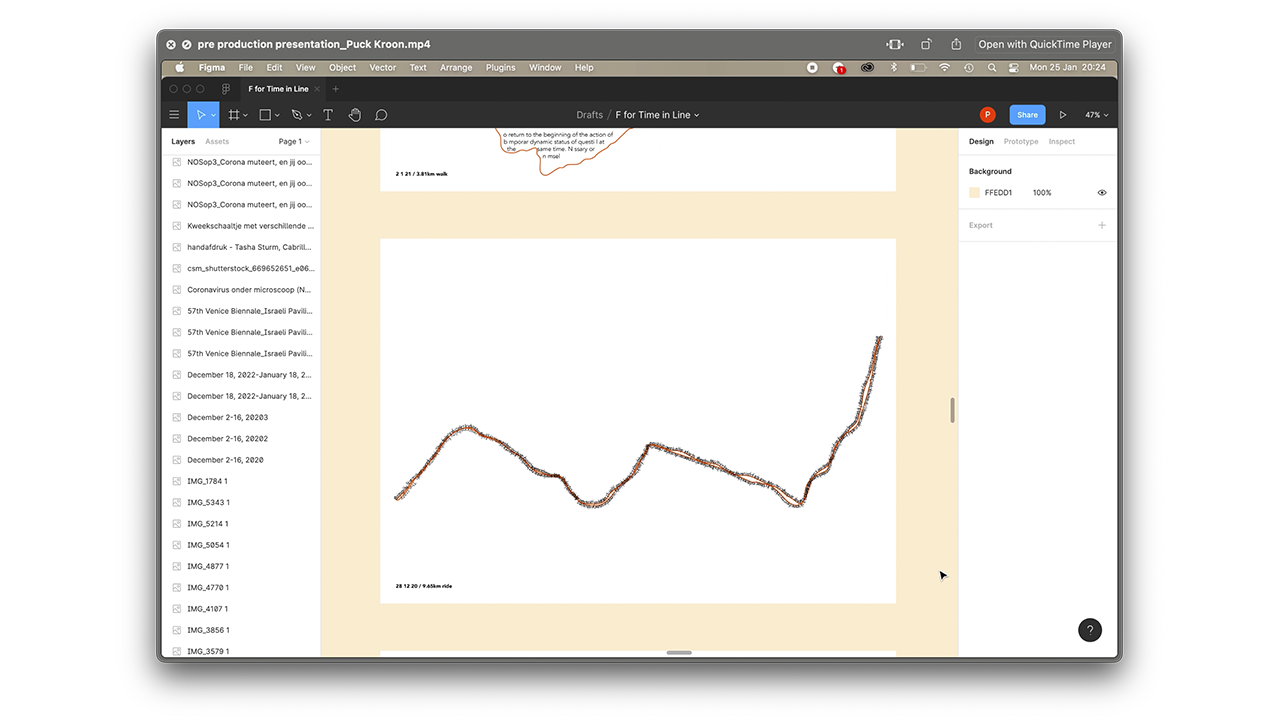Open the Figma home grid icon
This screenshot has width=1280, height=720.
pos(226,89)
